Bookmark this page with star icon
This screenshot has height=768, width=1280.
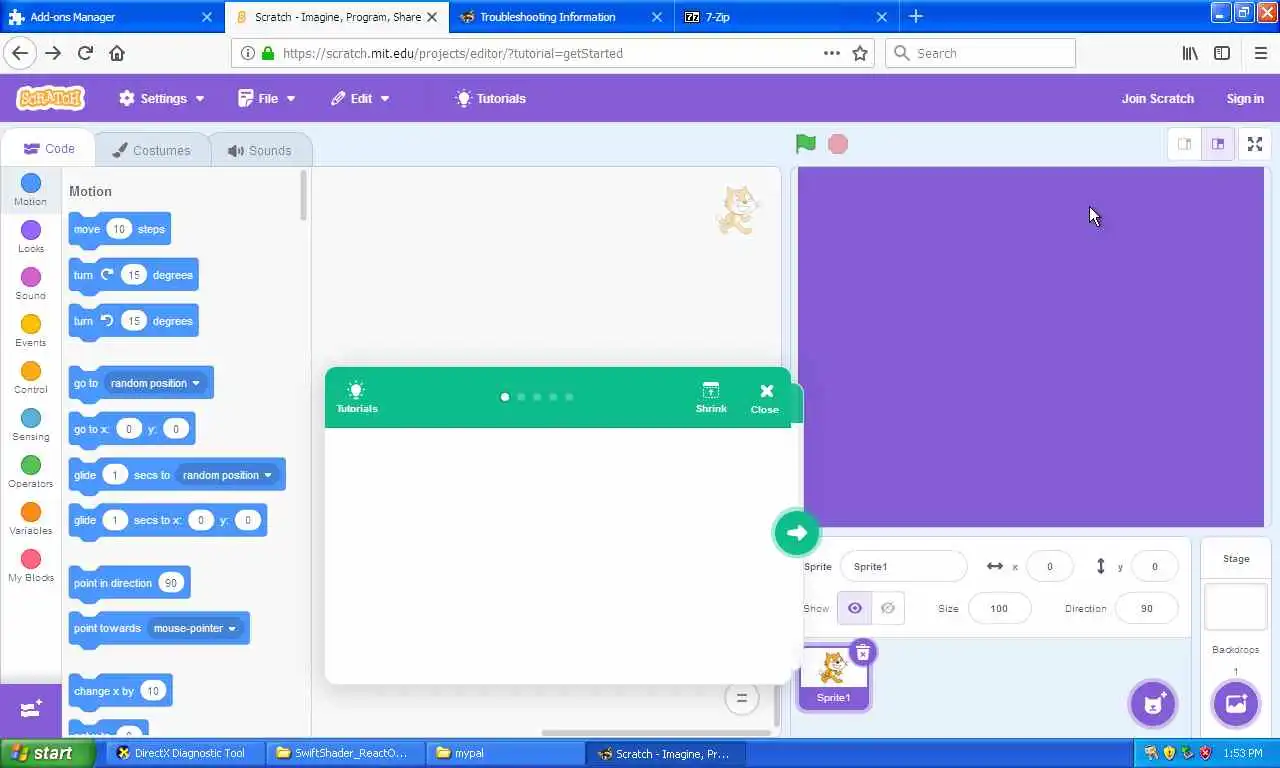tap(860, 53)
